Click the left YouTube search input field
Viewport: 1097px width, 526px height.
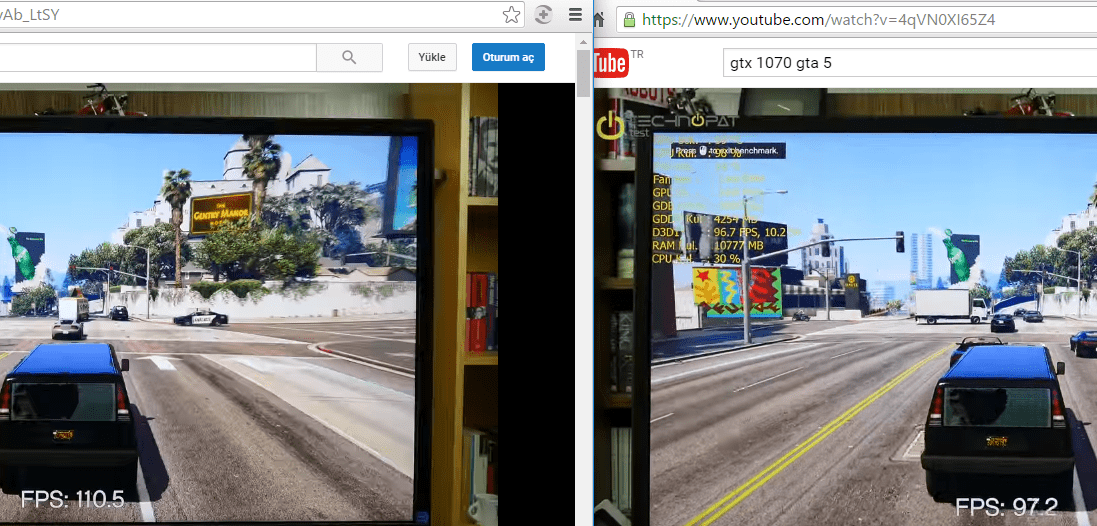click(158, 57)
